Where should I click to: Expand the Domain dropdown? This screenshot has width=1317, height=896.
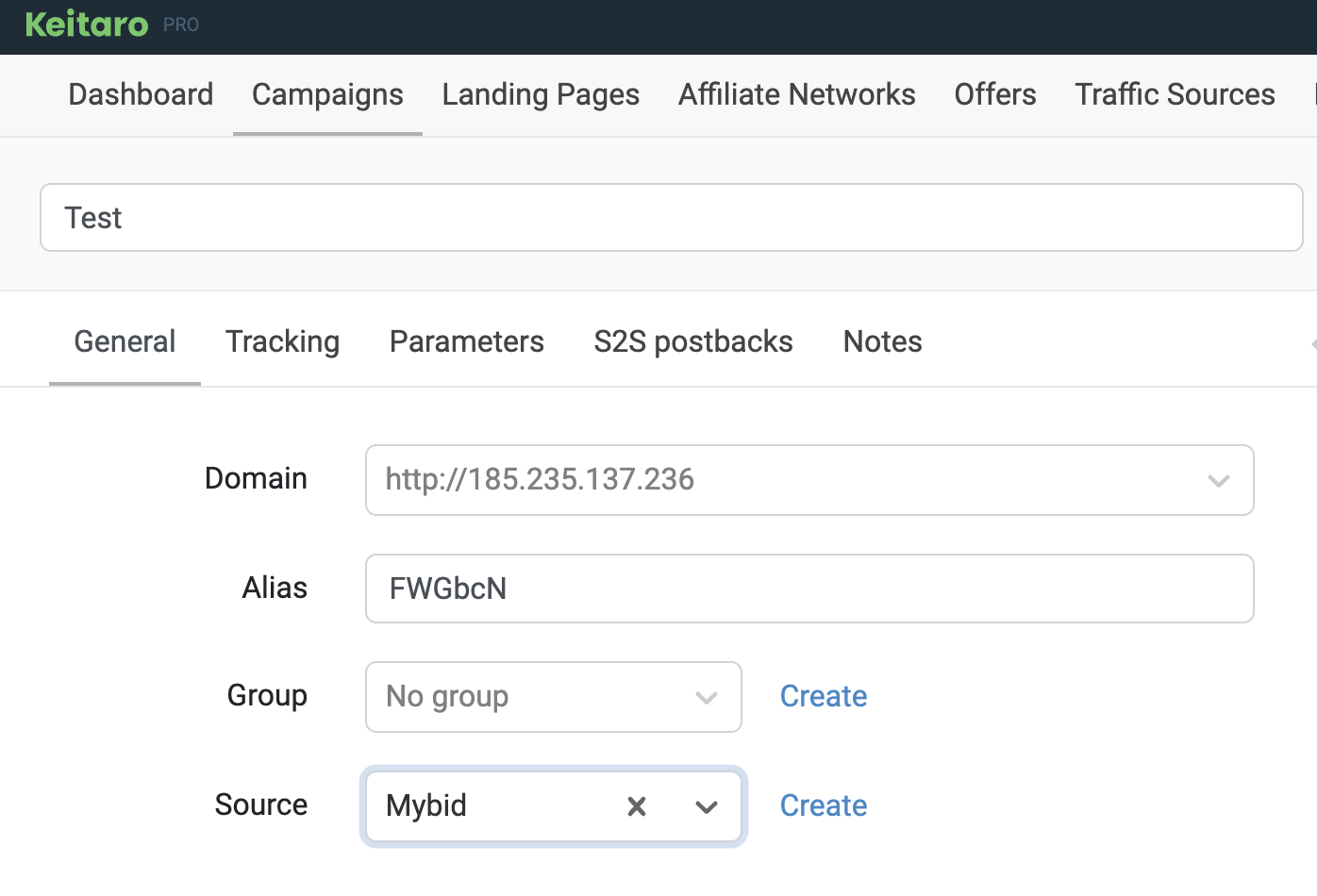[1217, 481]
